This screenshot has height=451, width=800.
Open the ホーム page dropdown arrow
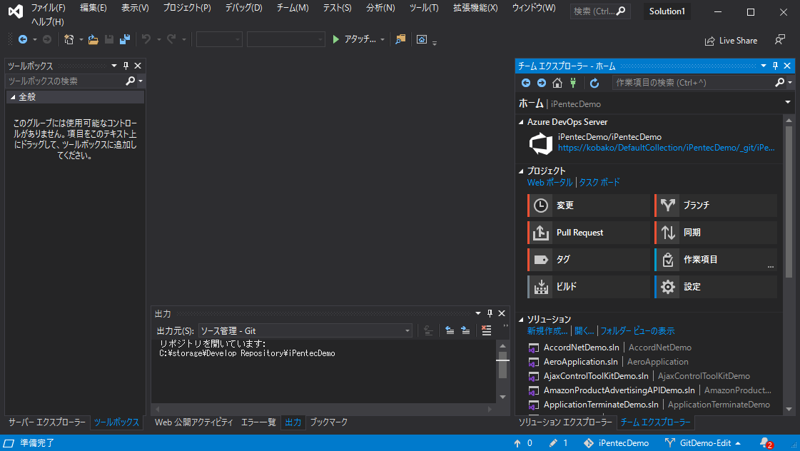788,103
